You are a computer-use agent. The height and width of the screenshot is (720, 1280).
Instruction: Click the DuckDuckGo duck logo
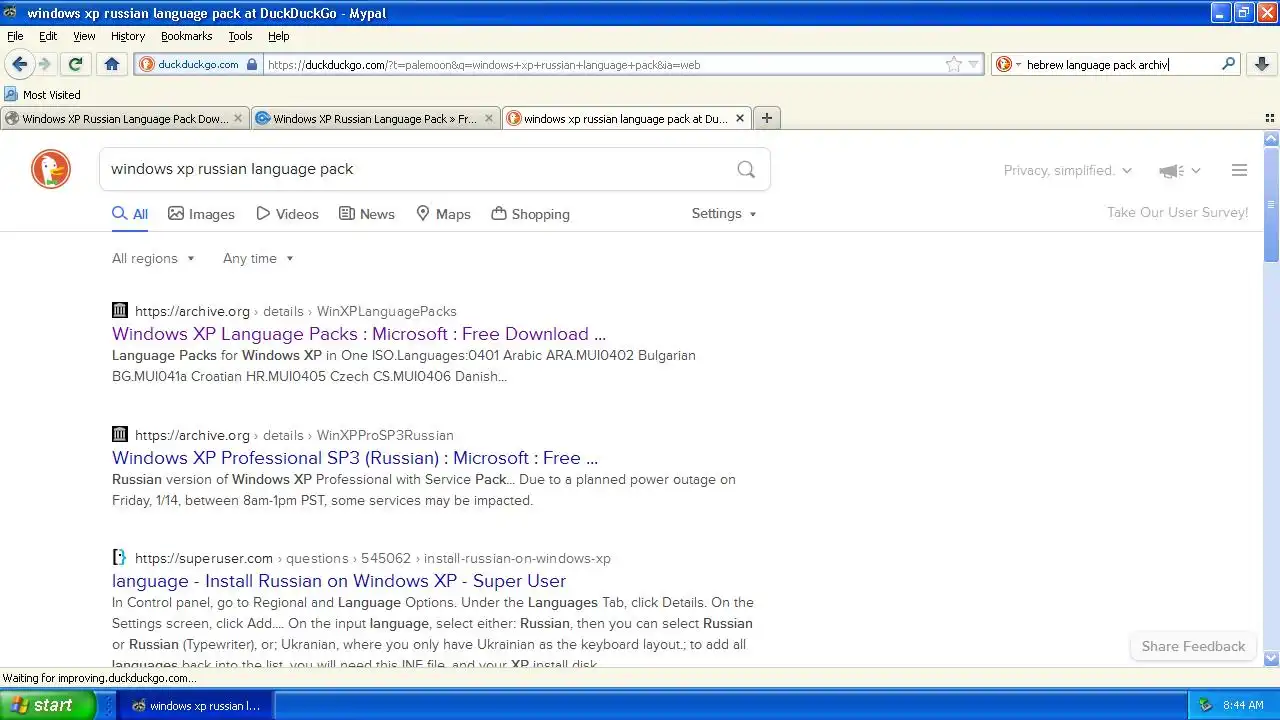point(51,169)
